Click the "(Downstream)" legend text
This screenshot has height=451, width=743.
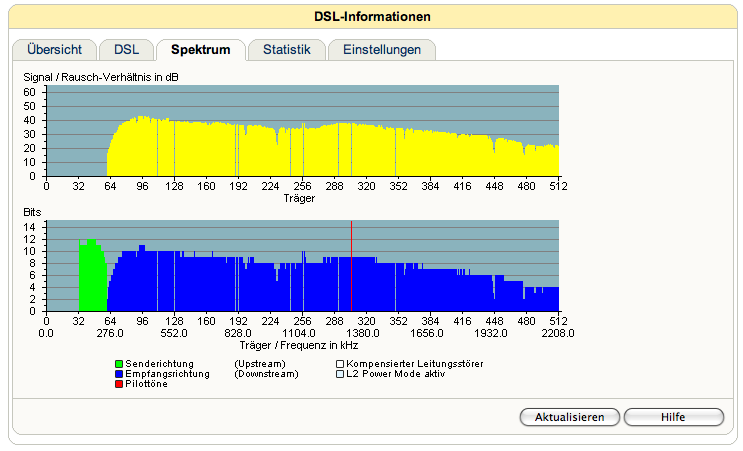pos(266,374)
